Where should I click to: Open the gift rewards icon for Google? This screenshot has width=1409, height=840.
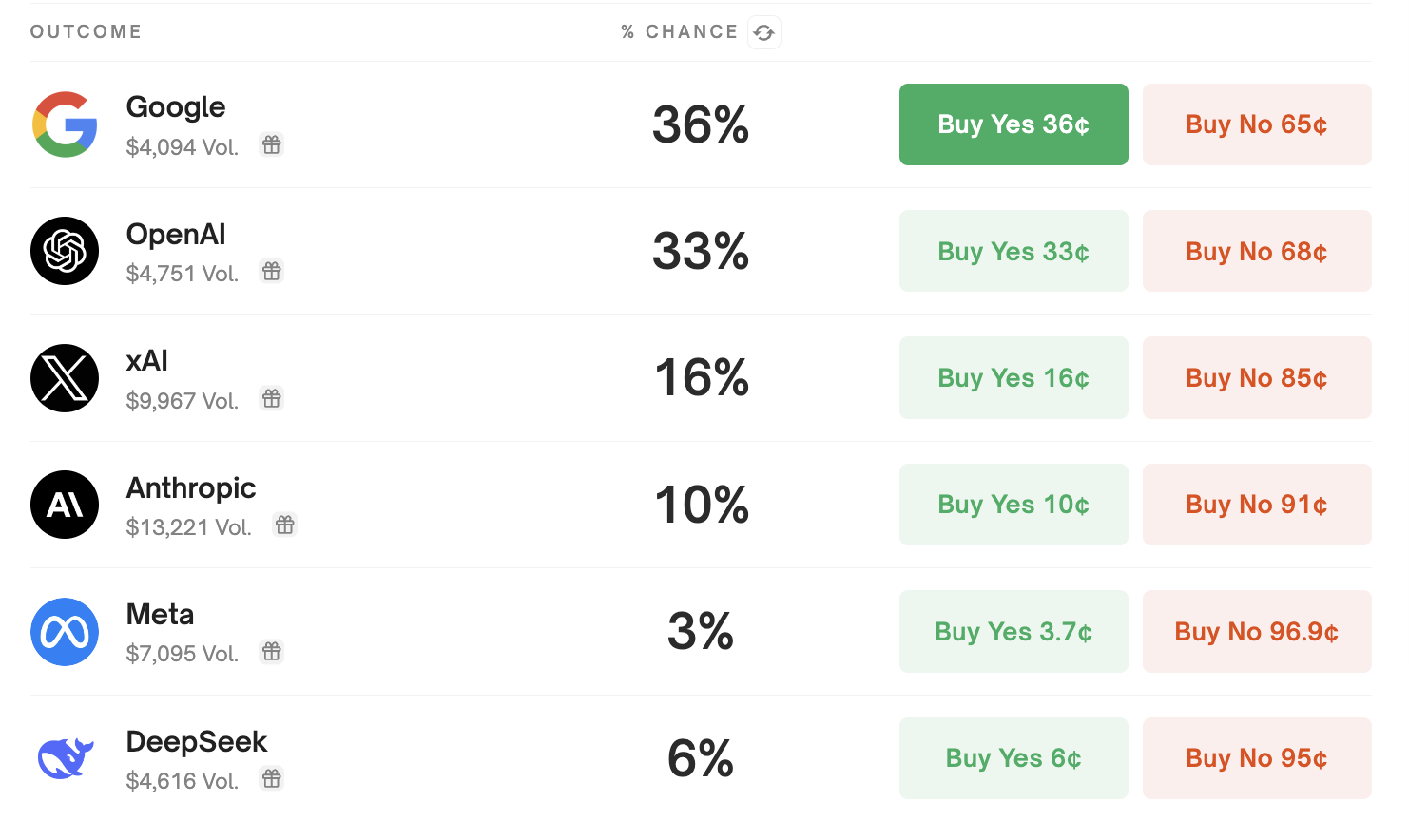[272, 145]
